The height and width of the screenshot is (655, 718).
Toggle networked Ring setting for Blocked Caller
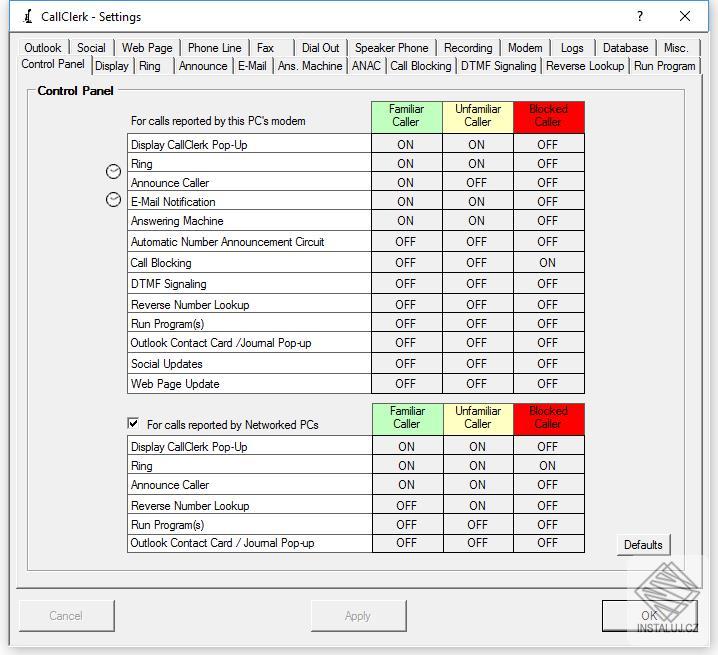(548, 465)
